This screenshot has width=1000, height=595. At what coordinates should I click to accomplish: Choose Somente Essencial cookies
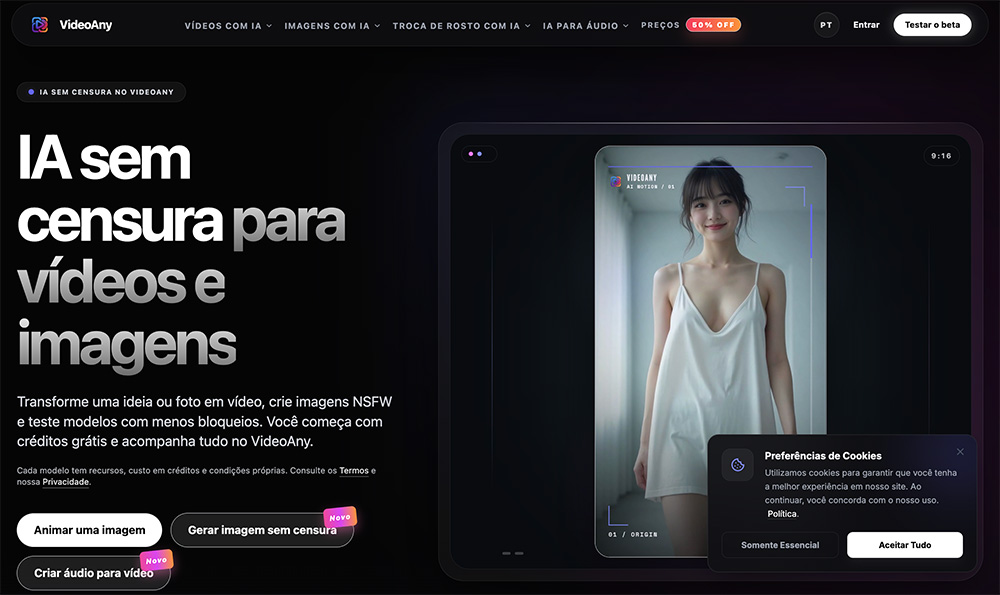pos(780,545)
